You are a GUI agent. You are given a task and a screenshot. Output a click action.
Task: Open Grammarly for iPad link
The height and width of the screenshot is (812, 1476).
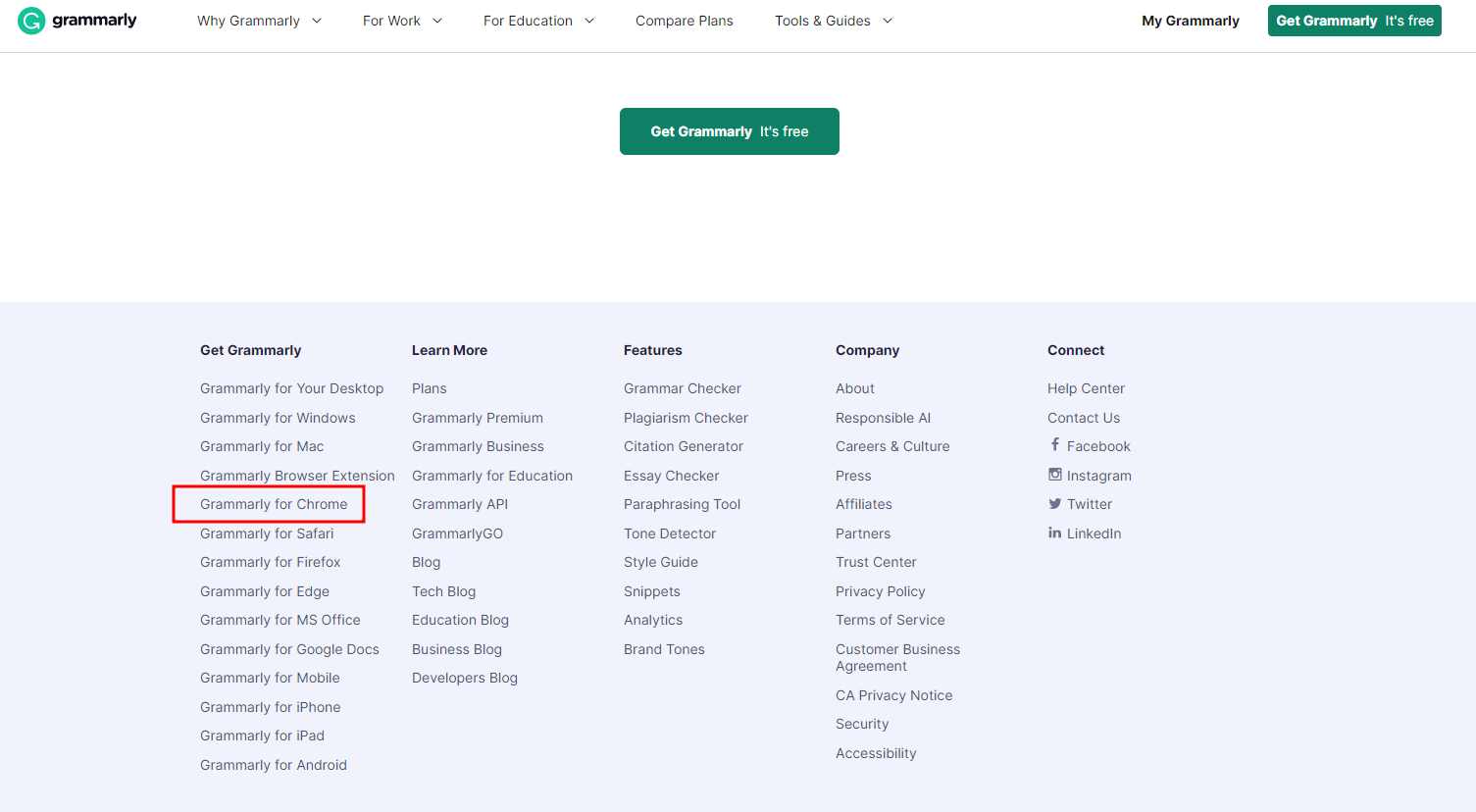(262, 736)
